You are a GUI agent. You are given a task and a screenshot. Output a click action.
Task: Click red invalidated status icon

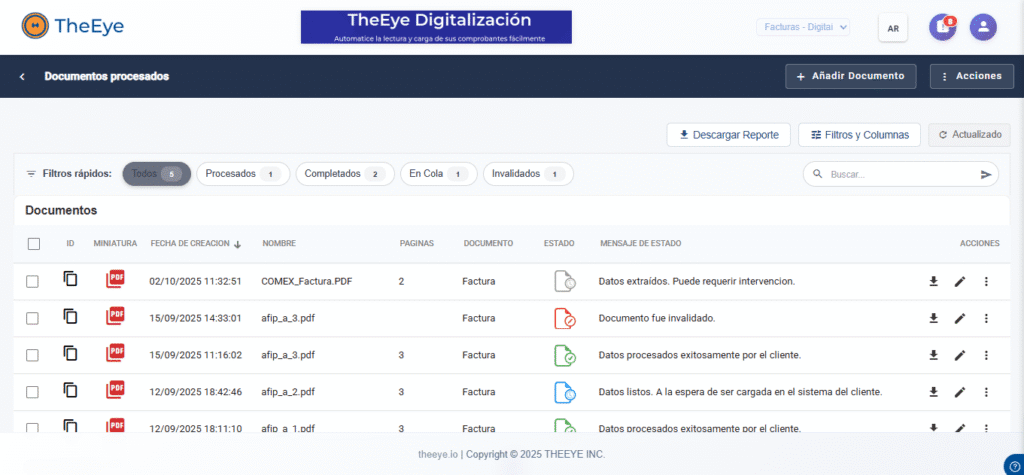click(x=564, y=319)
